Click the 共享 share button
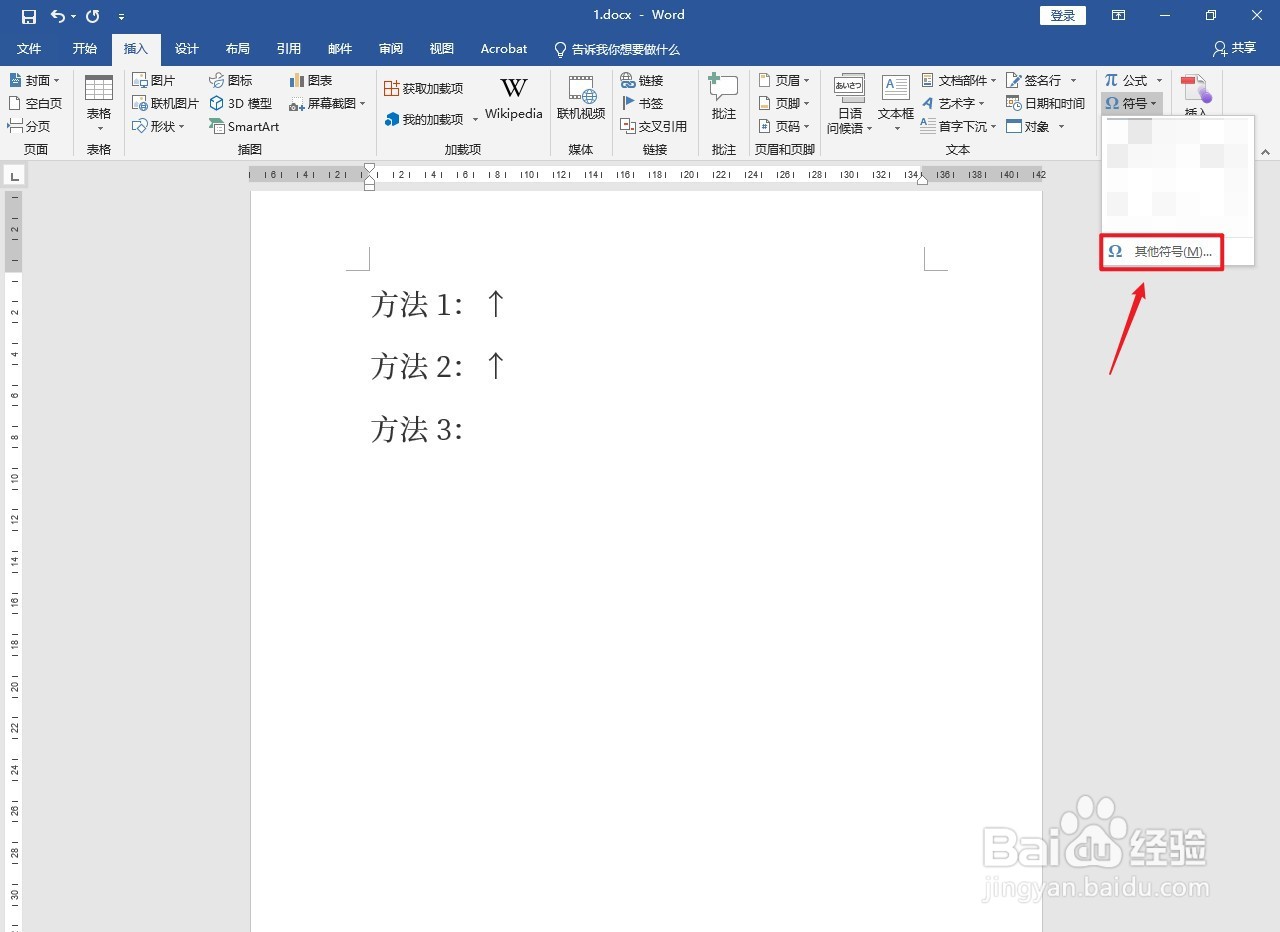 (x=1235, y=48)
